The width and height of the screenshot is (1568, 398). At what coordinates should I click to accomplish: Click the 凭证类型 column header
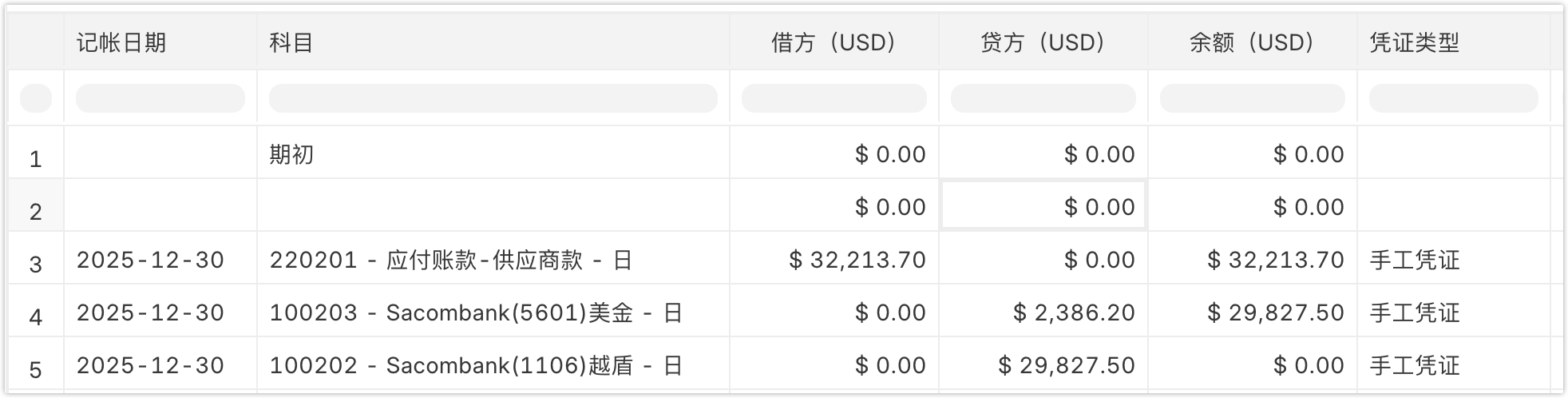coord(1415,42)
